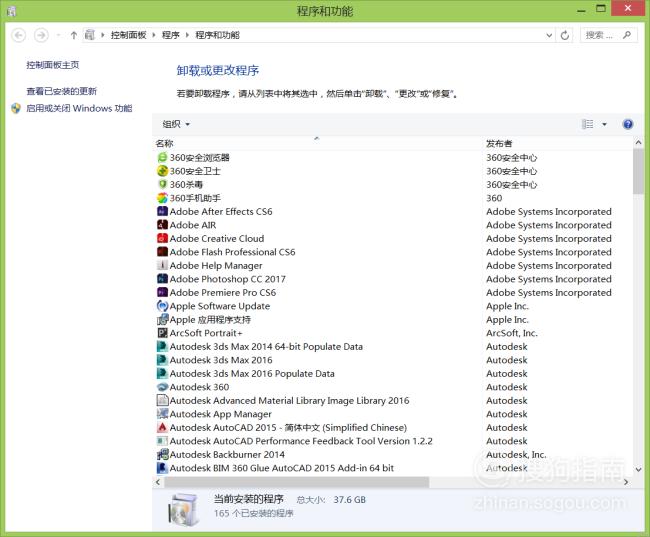Image resolution: width=650 pixels, height=537 pixels.
Task: Expand the arrow before 控制面板 breadcrumb
Action: 102,35
